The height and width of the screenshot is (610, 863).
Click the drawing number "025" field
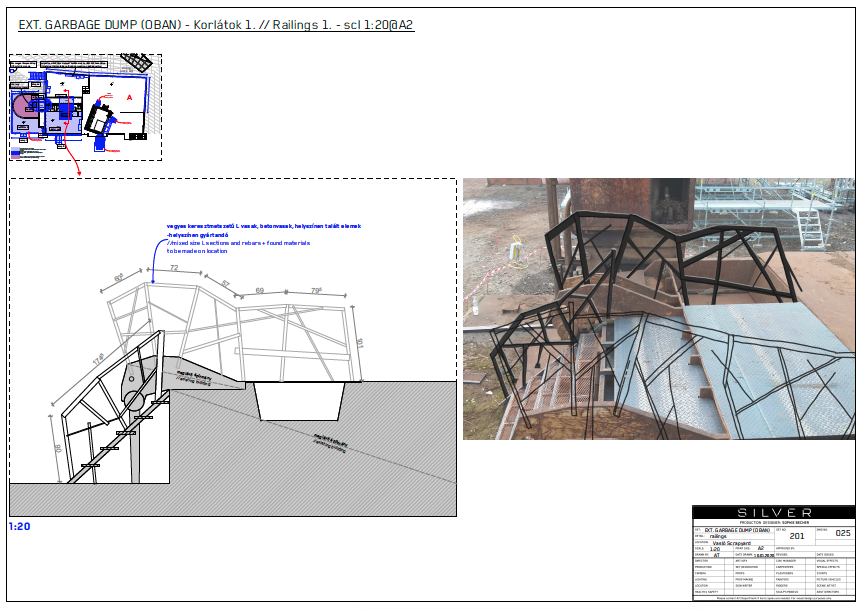[842, 533]
